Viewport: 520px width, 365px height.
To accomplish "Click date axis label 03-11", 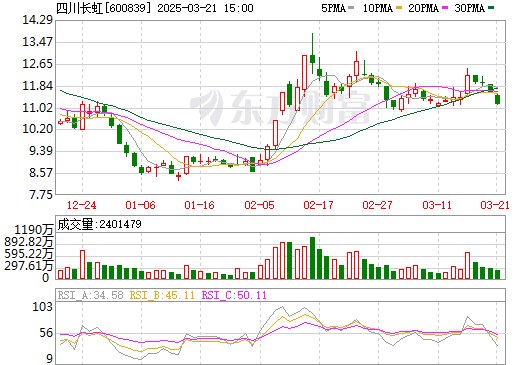I will (x=437, y=205).
